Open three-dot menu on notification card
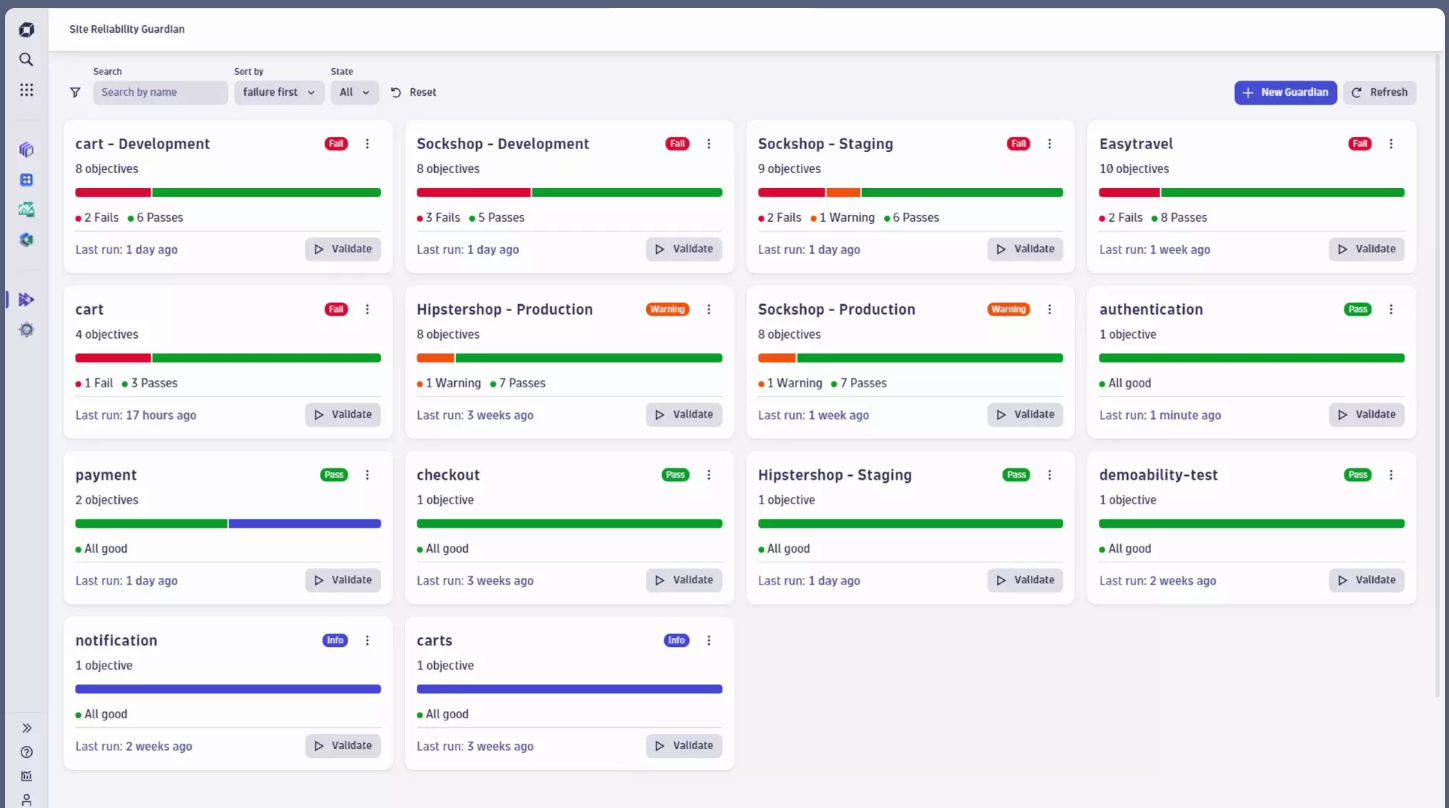This screenshot has height=808, width=1449. 367,641
